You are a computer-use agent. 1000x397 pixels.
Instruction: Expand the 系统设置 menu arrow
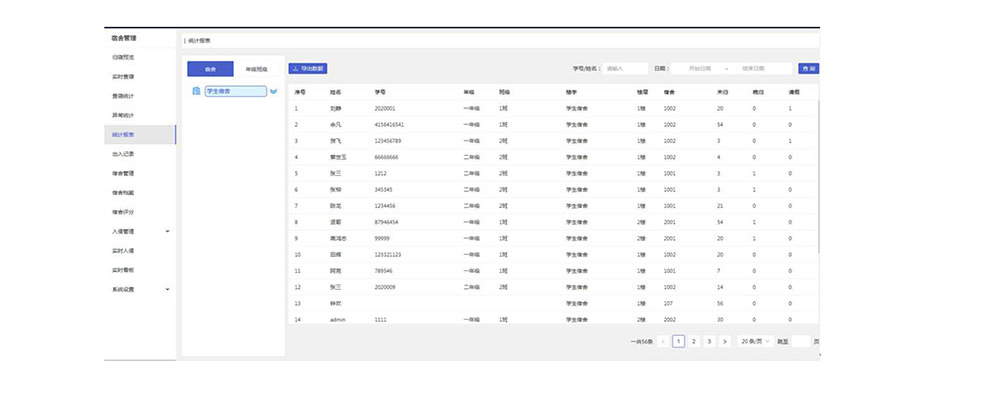point(168,289)
